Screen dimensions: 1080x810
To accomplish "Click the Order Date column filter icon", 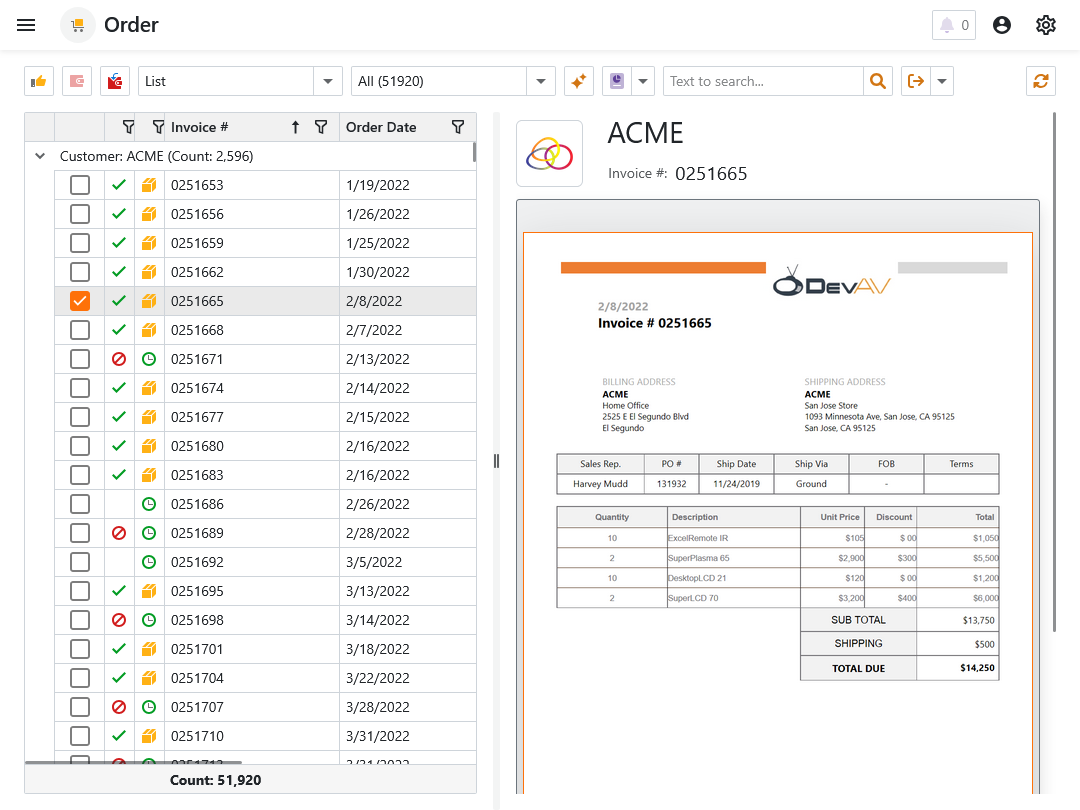I will pos(458,127).
